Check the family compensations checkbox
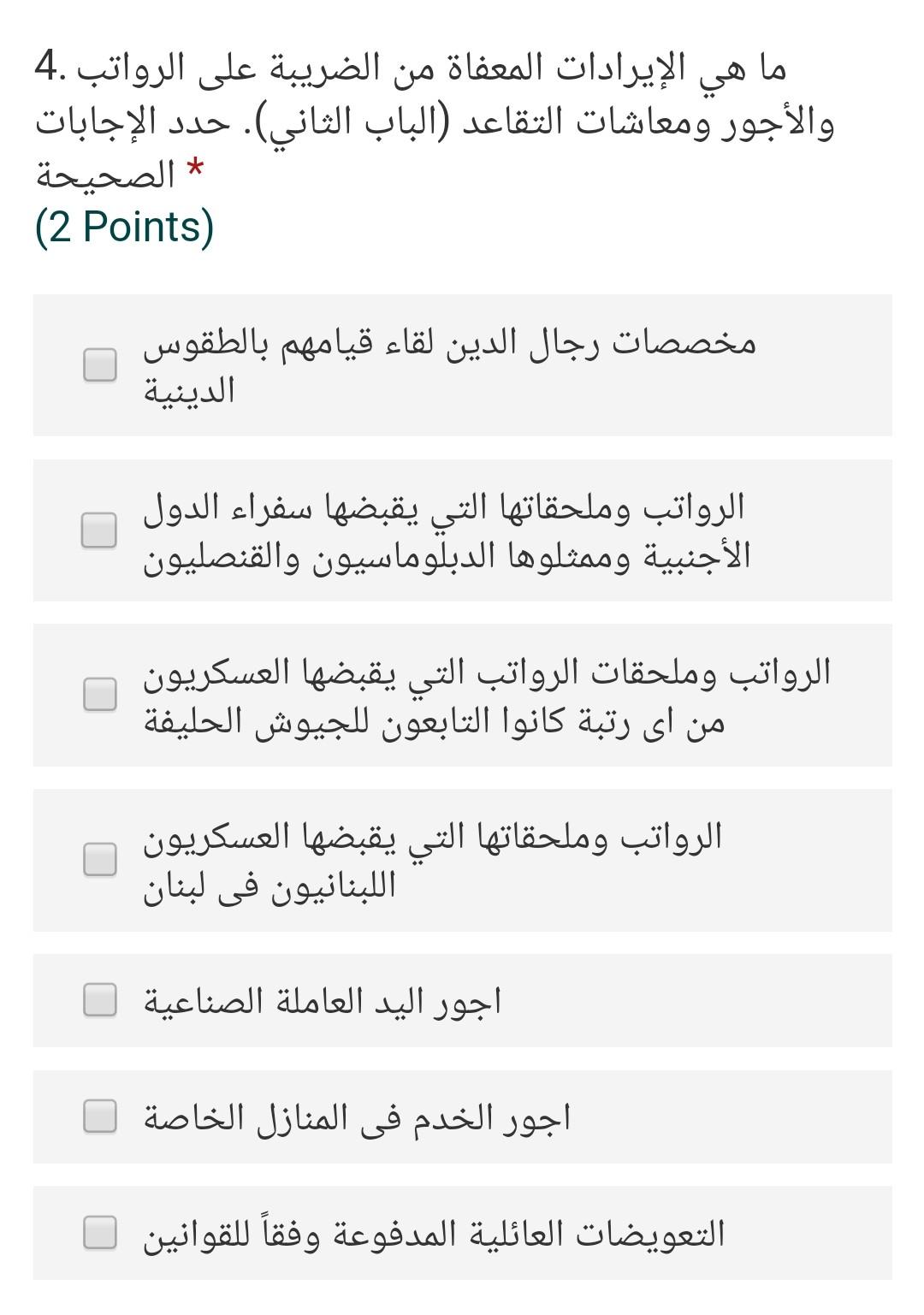Screen dimensions: 924x1315 (x=99, y=1233)
